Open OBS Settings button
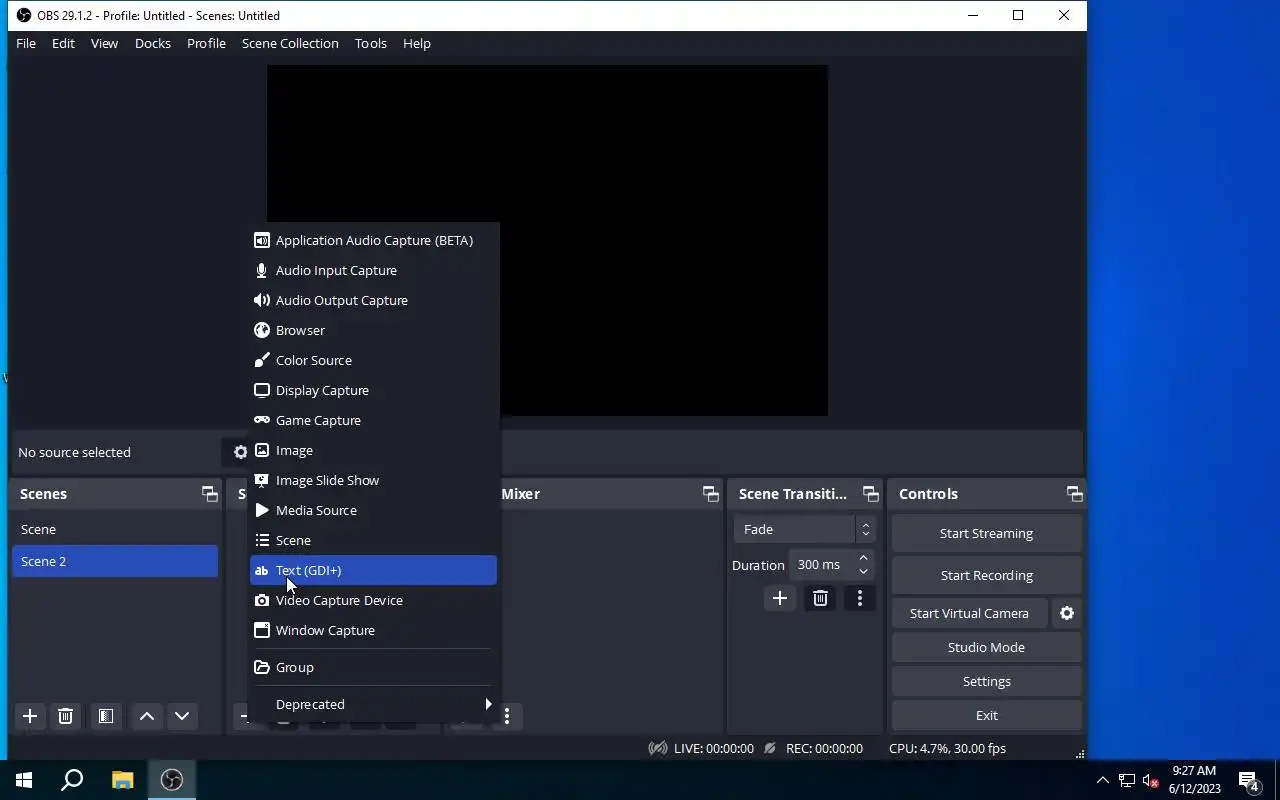The width and height of the screenshot is (1280, 800). coord(986,681)
